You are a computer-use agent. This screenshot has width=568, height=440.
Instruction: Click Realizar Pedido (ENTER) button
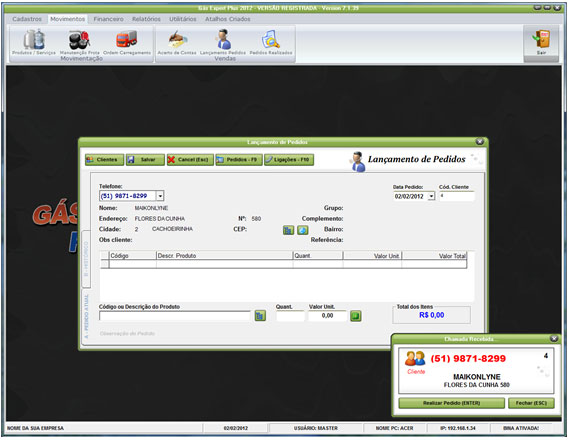pyautogui.click(x=451, y=403)
